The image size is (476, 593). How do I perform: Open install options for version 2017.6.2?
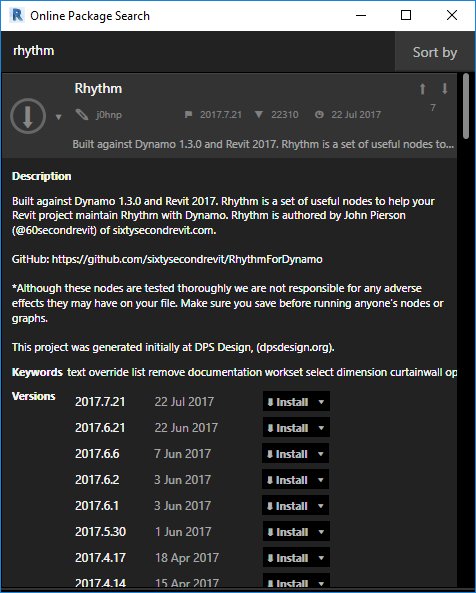(x=321, y=480)
